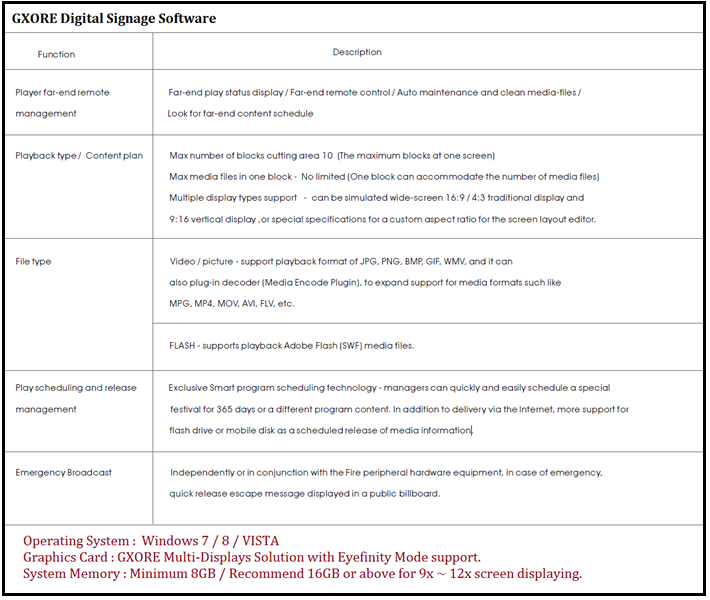Viewport: 710px width, 600px height.
Task: Click 'Operating System : Windows 7 / 8 / VISTA'
Action: [x=151, y=541]
